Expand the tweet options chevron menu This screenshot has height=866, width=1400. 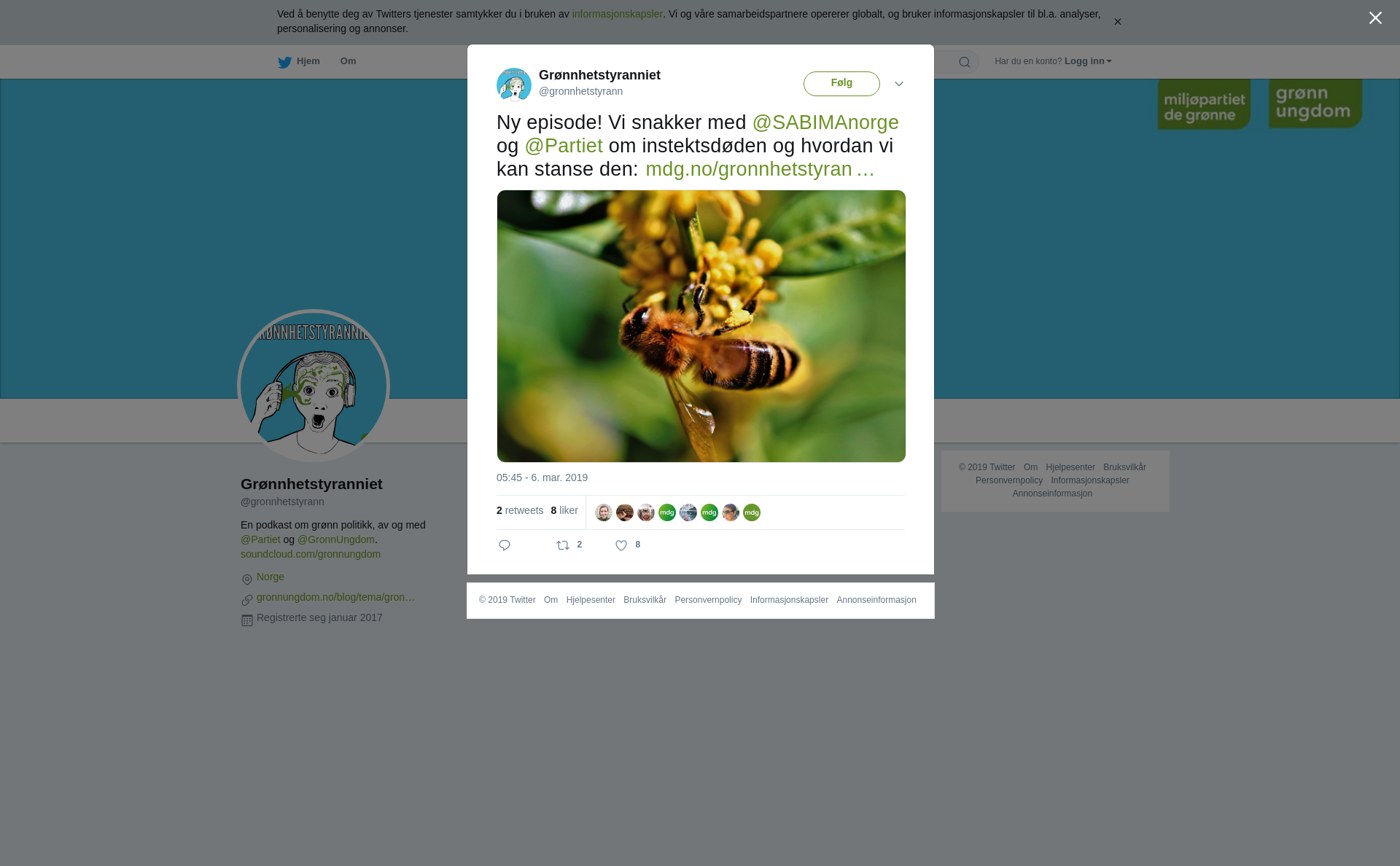(x=899, y=84)
